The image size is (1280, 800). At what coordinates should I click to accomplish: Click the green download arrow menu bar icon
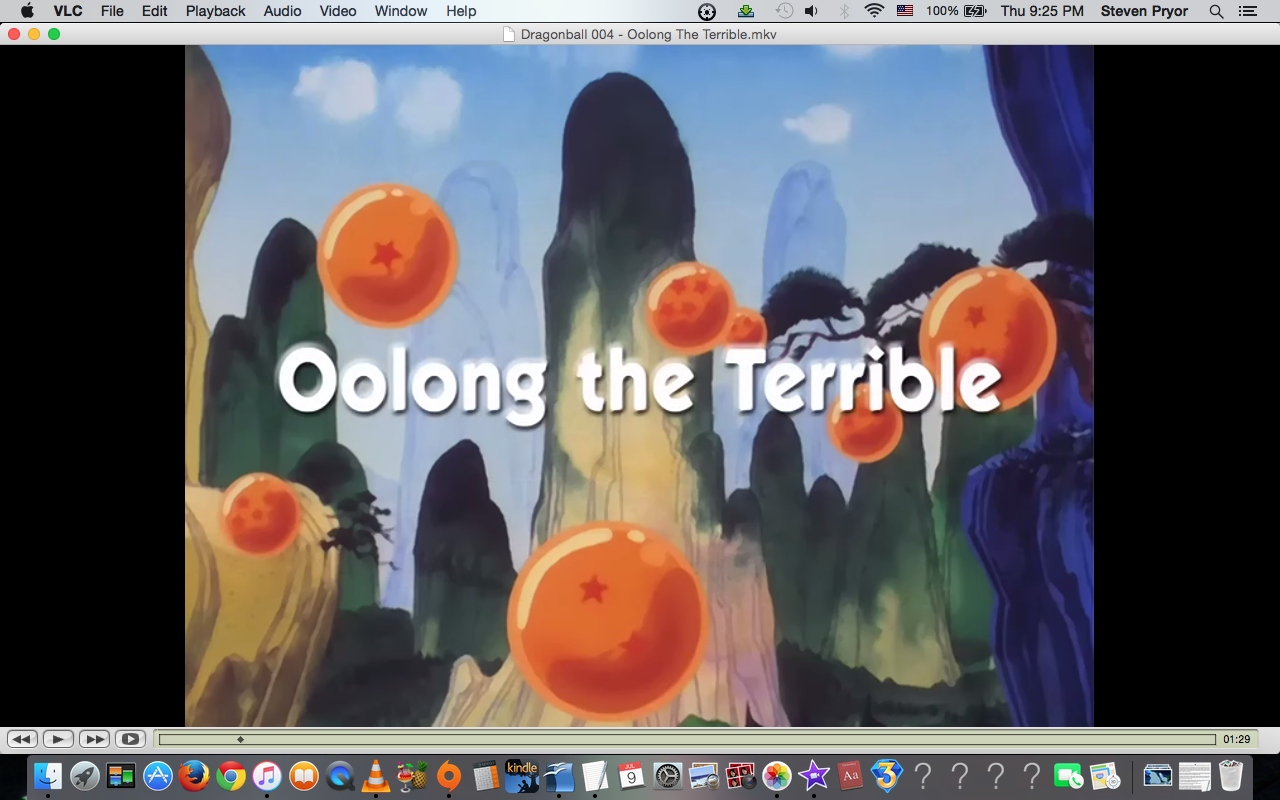[x=746, y=11]
